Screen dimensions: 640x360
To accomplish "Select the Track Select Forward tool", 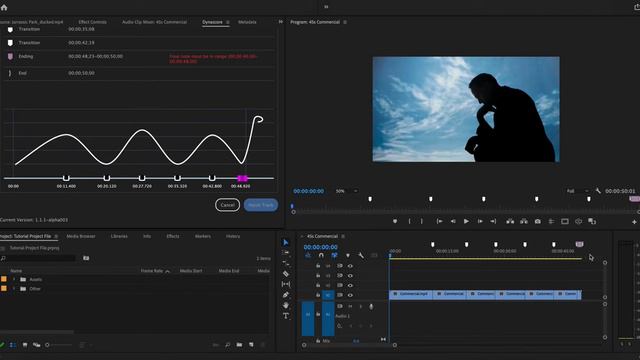I will point(286,253).
